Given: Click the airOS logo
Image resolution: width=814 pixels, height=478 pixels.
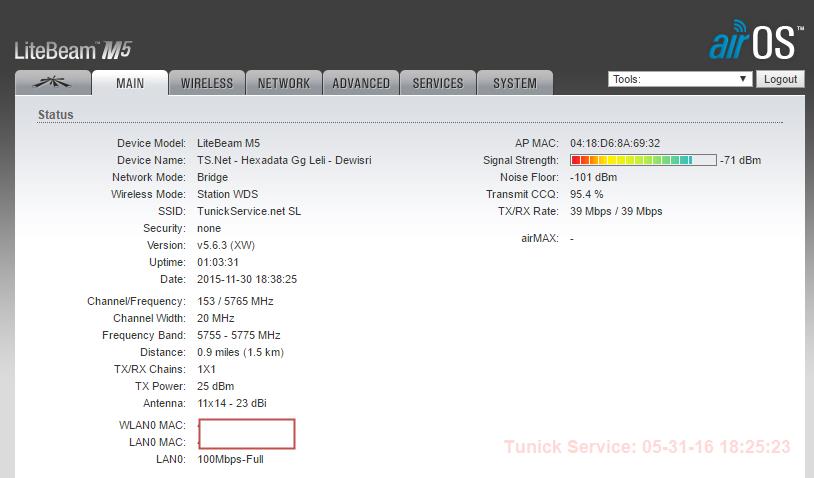Looking at the screenshot, I should tap(756, 40).
